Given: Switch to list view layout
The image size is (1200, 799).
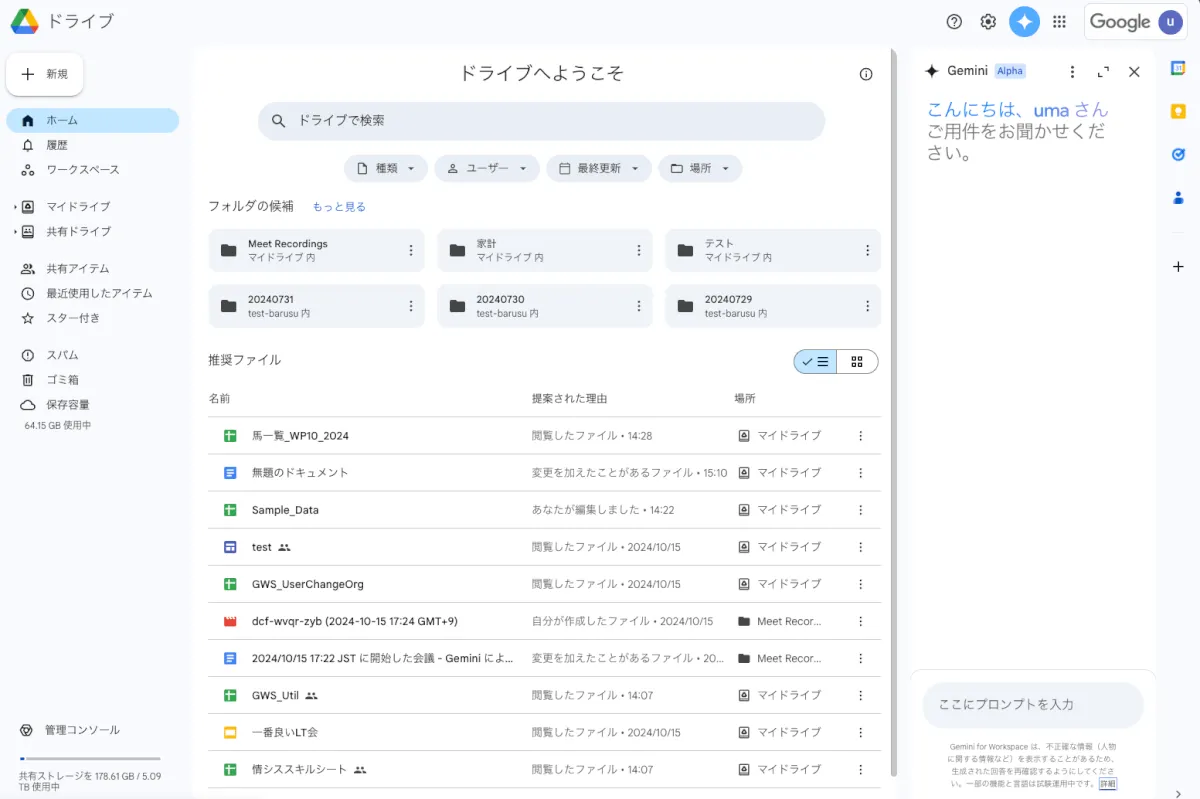Looking at the screenshot, I should pos(815,362).
